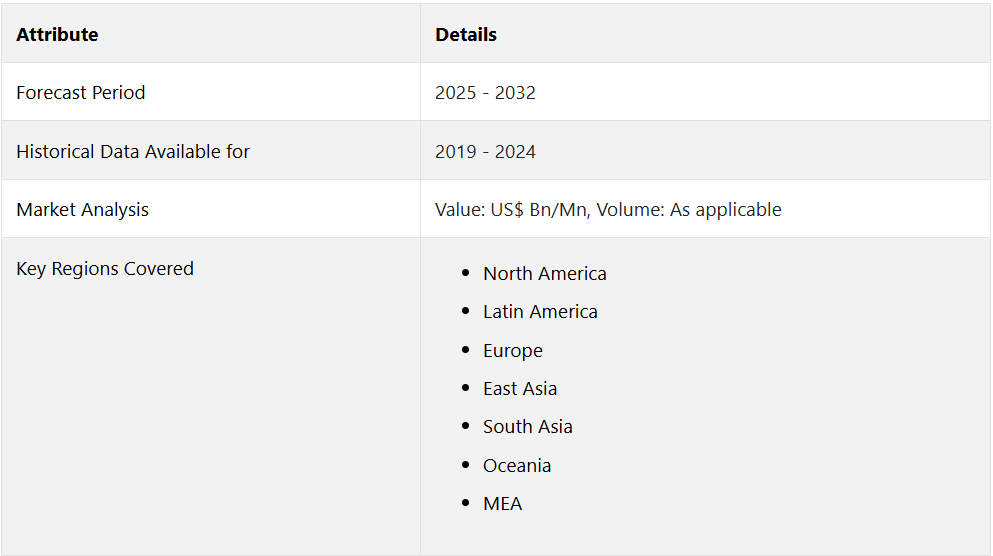Image resolution: width=993 pixels, height=556 pixels.
Task: Click the bullet point before North America
Action: point(465,272)
